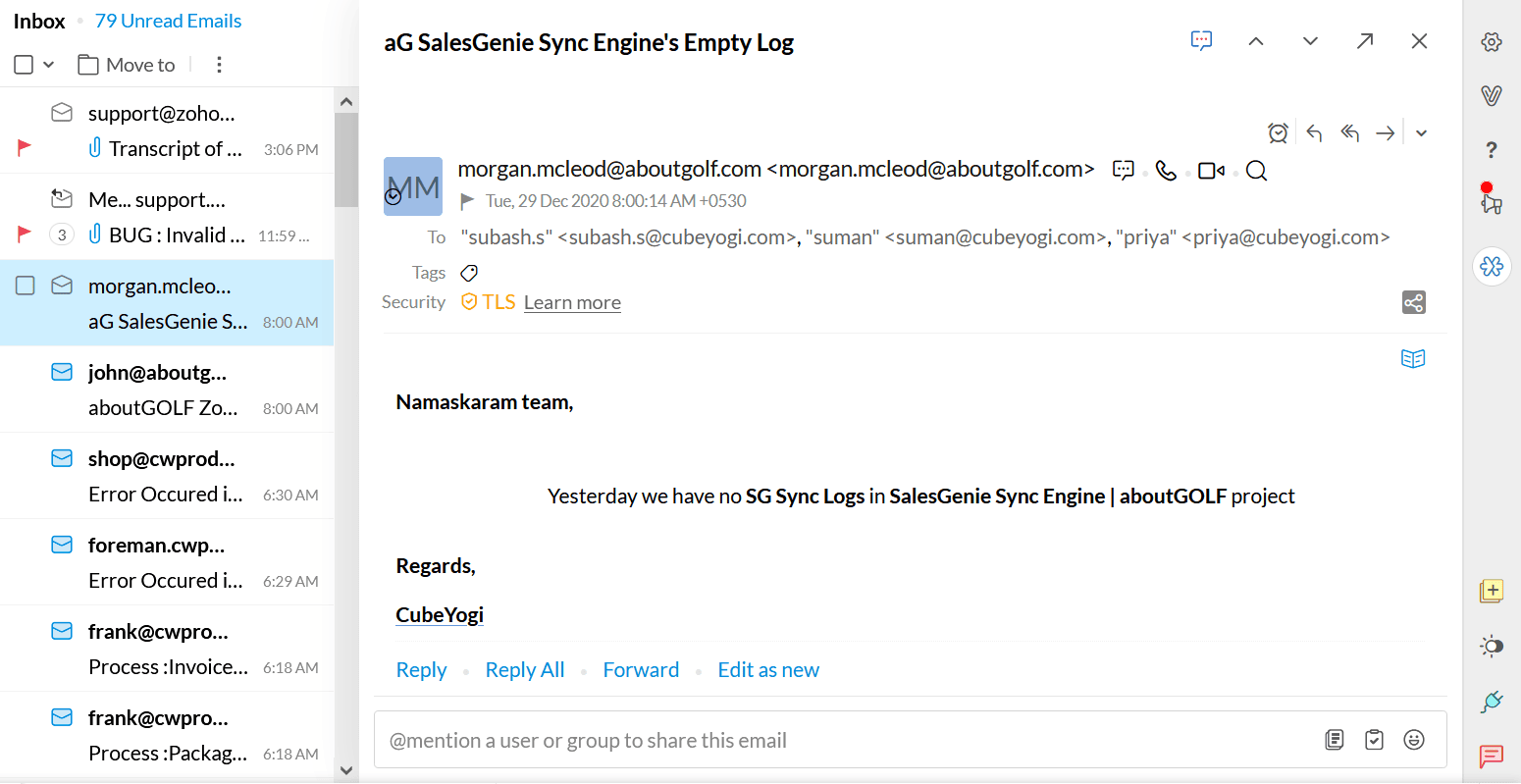
Task: Open support@zoho Transcript email
Action: pos(167,131)
